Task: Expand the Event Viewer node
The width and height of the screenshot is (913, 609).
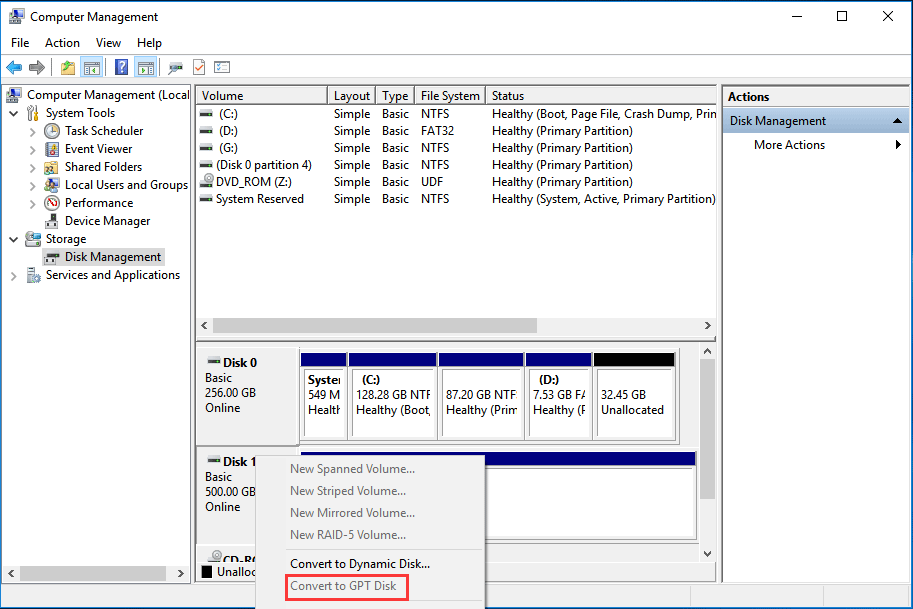Action: (33, 150)
